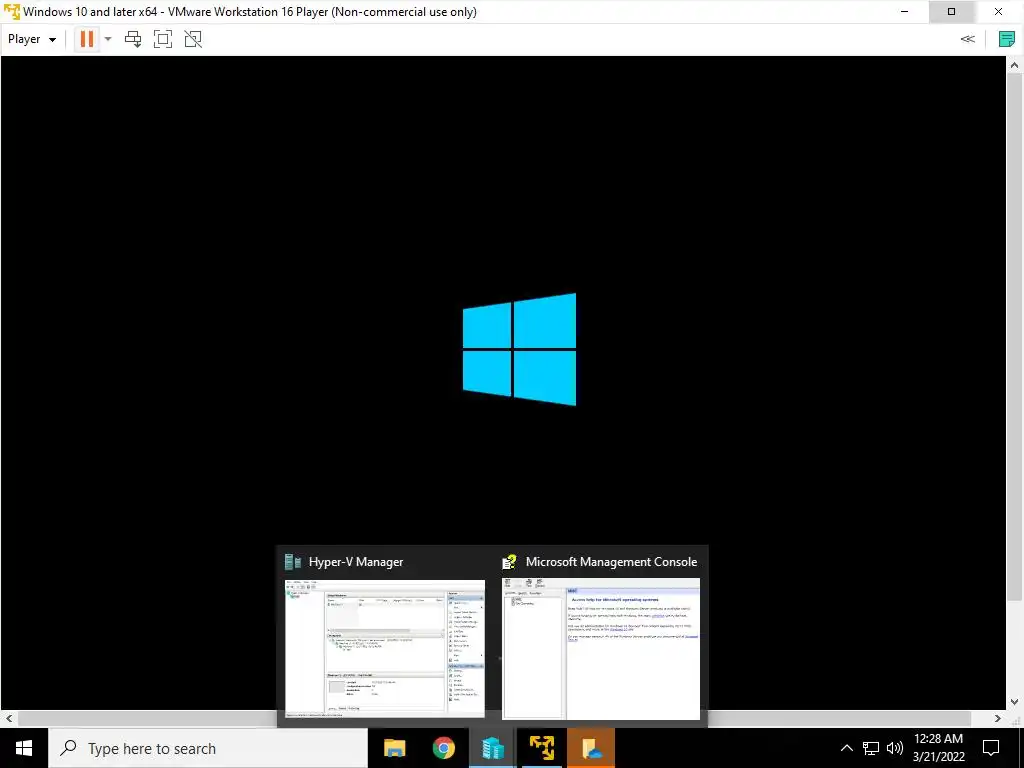Open the Action Center notifications
The height and width of the screenshot is (768, 1024).
pos(991,748)
